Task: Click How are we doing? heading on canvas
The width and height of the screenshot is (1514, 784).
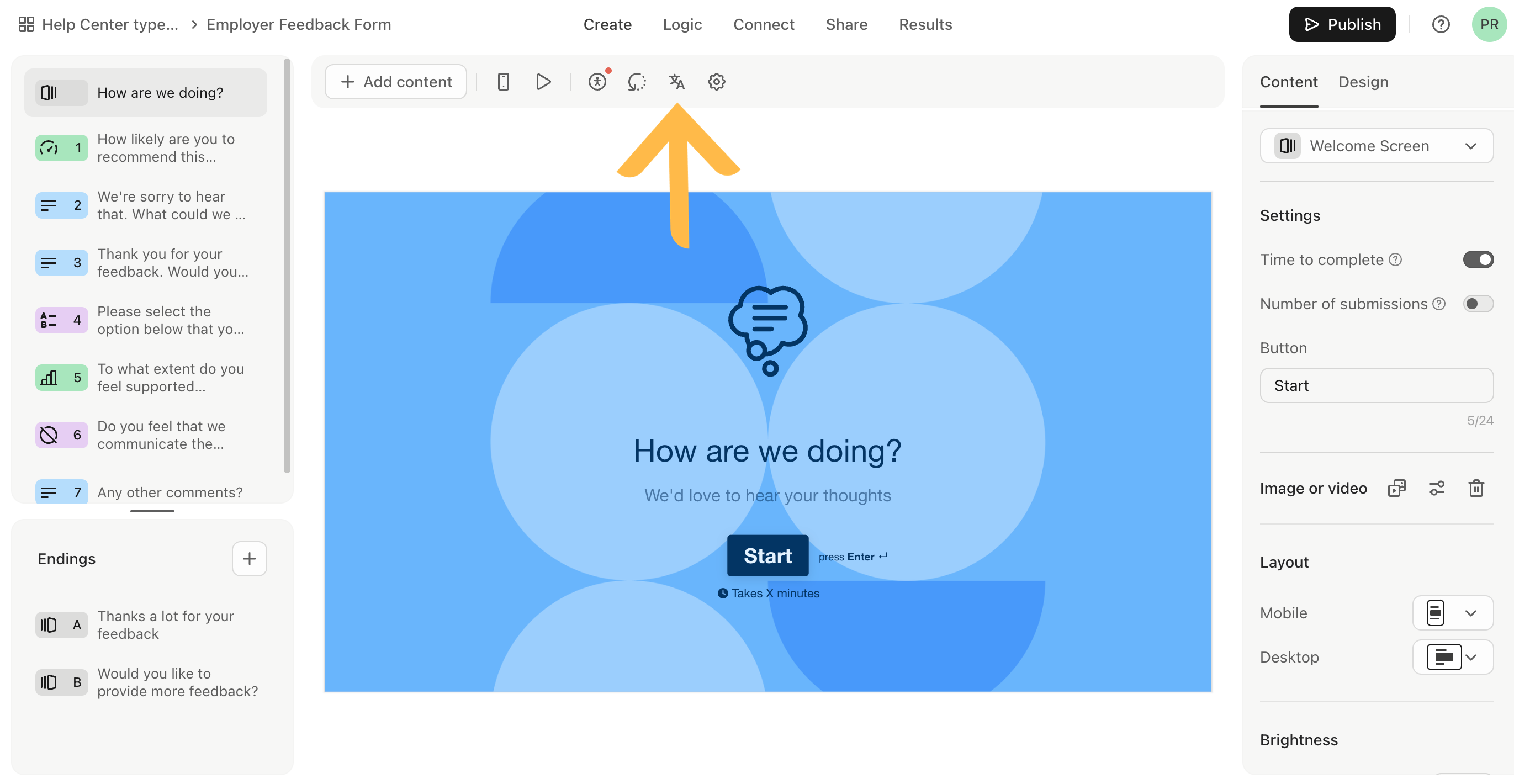Action: (x=767, y=452)
